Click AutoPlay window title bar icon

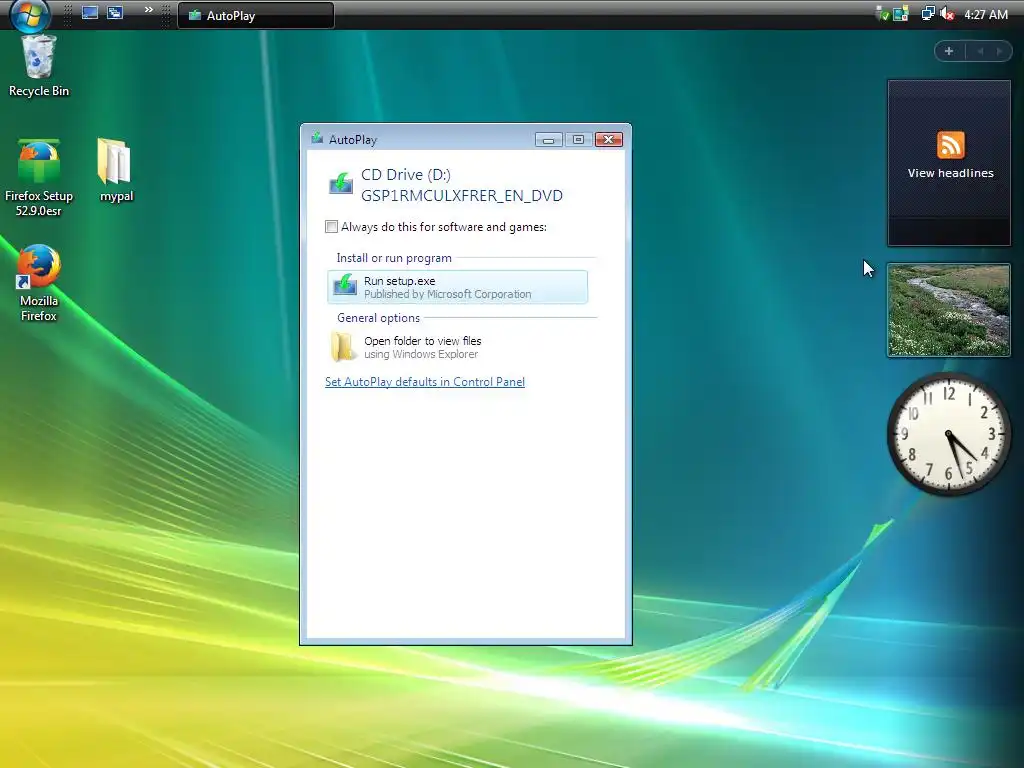pyautogui.click(x=317, y=138)
